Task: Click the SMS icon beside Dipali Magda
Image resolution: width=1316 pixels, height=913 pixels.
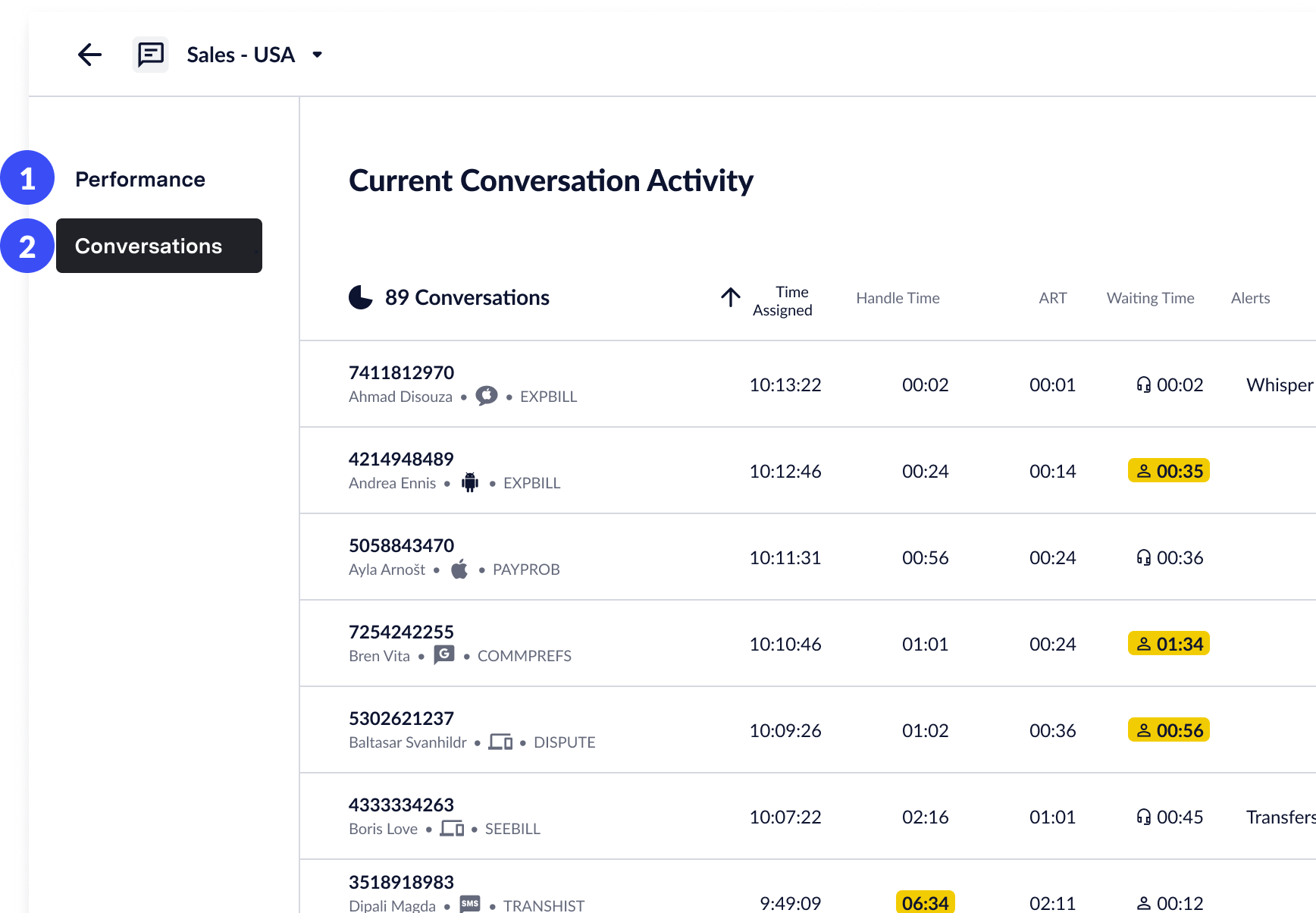Action: pos(470,904)
